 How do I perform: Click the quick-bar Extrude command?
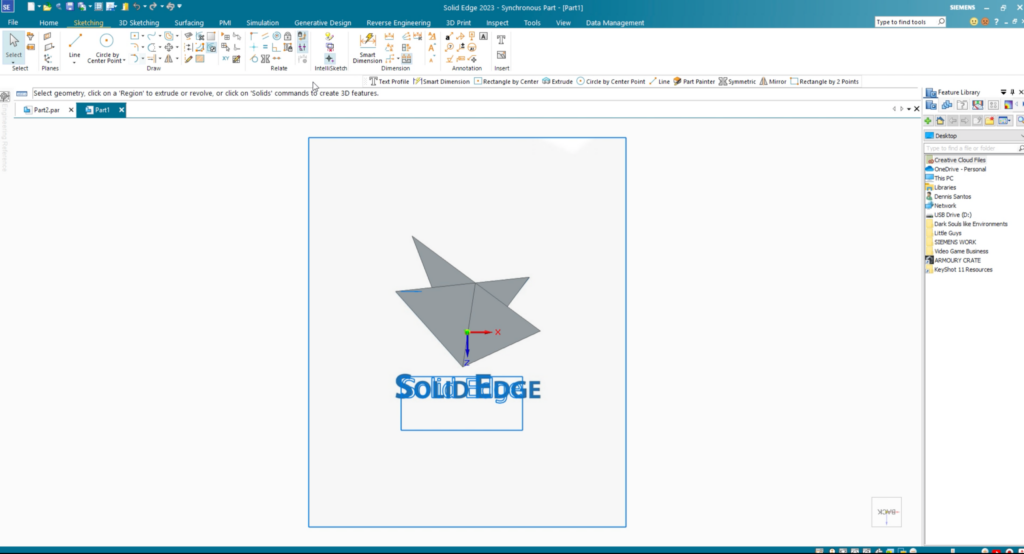(x=557, y=82)
